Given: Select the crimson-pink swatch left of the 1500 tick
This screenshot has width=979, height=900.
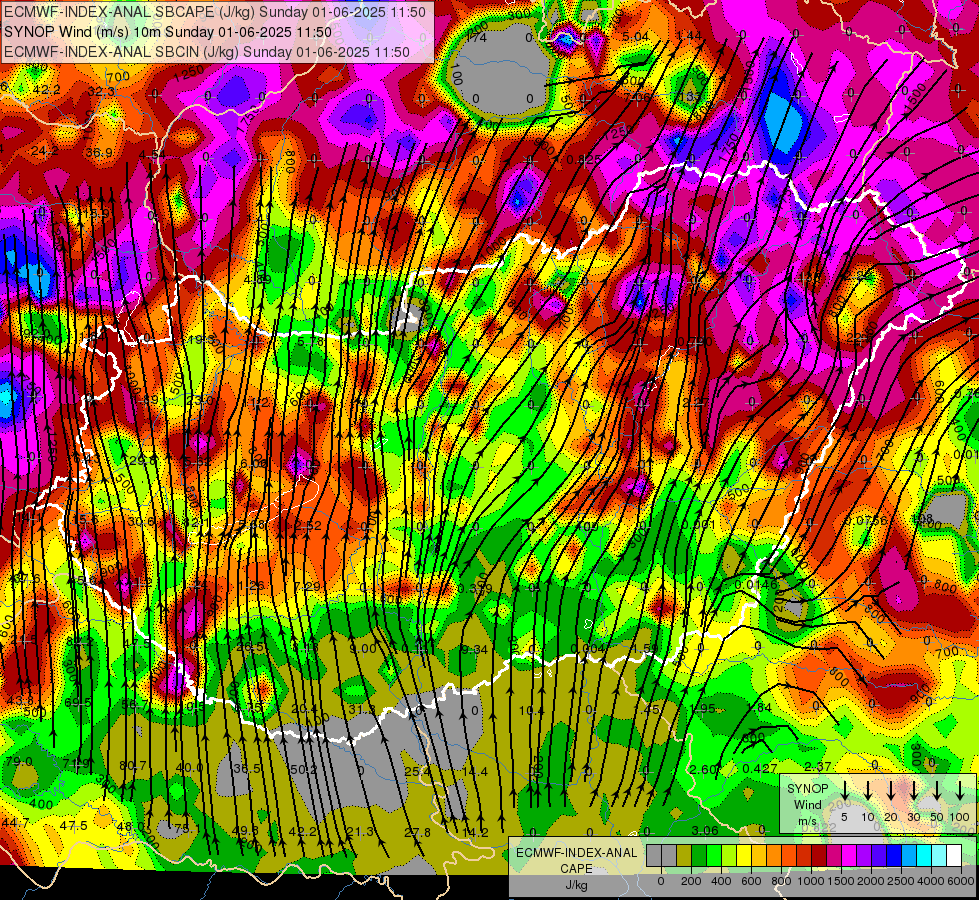Looking at the screenshot, I should [834, 855].
